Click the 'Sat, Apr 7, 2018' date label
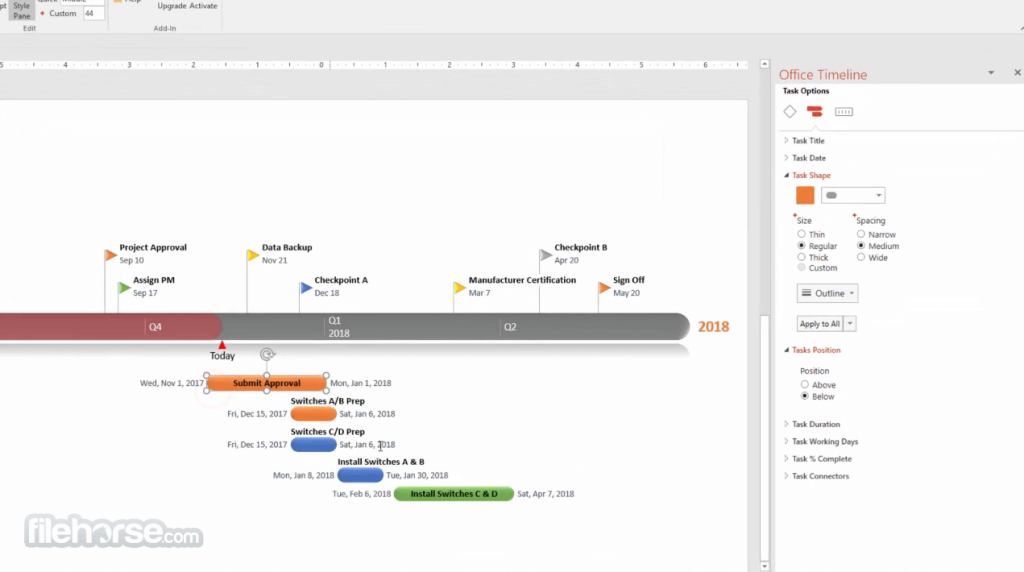 545,494
